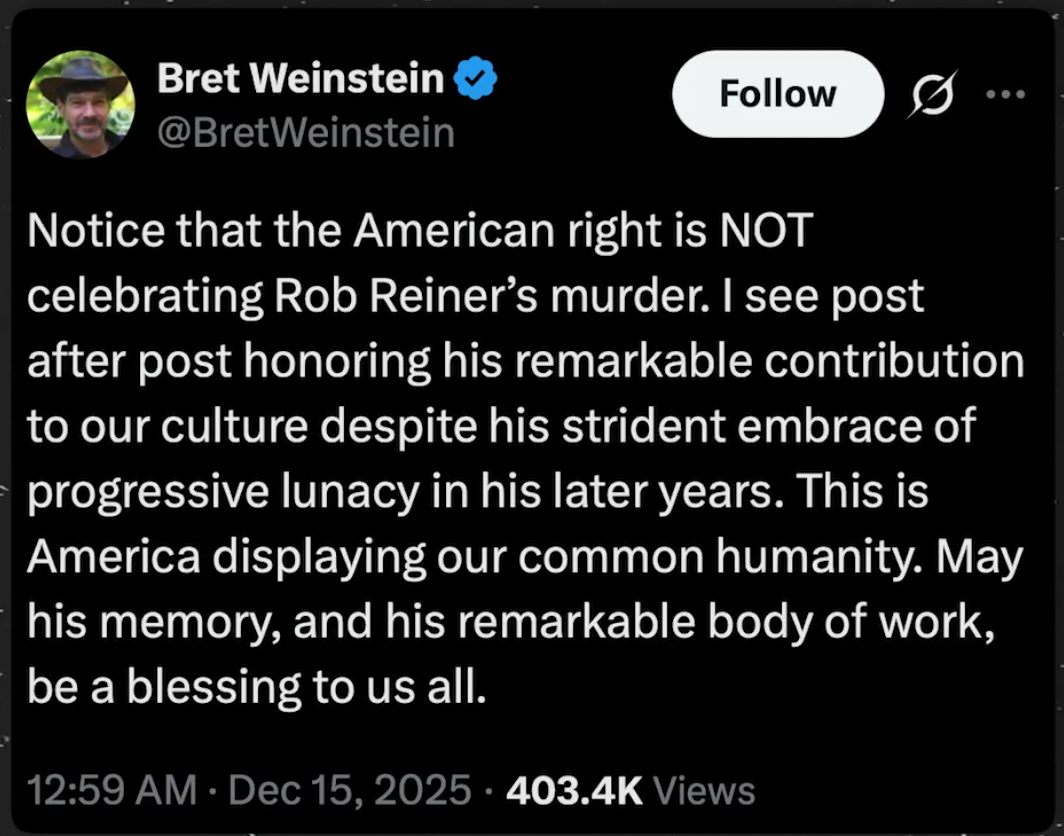Open the 403.4K Views count
This screenshot has height=836, width=1064.
(x=630, y=790)
